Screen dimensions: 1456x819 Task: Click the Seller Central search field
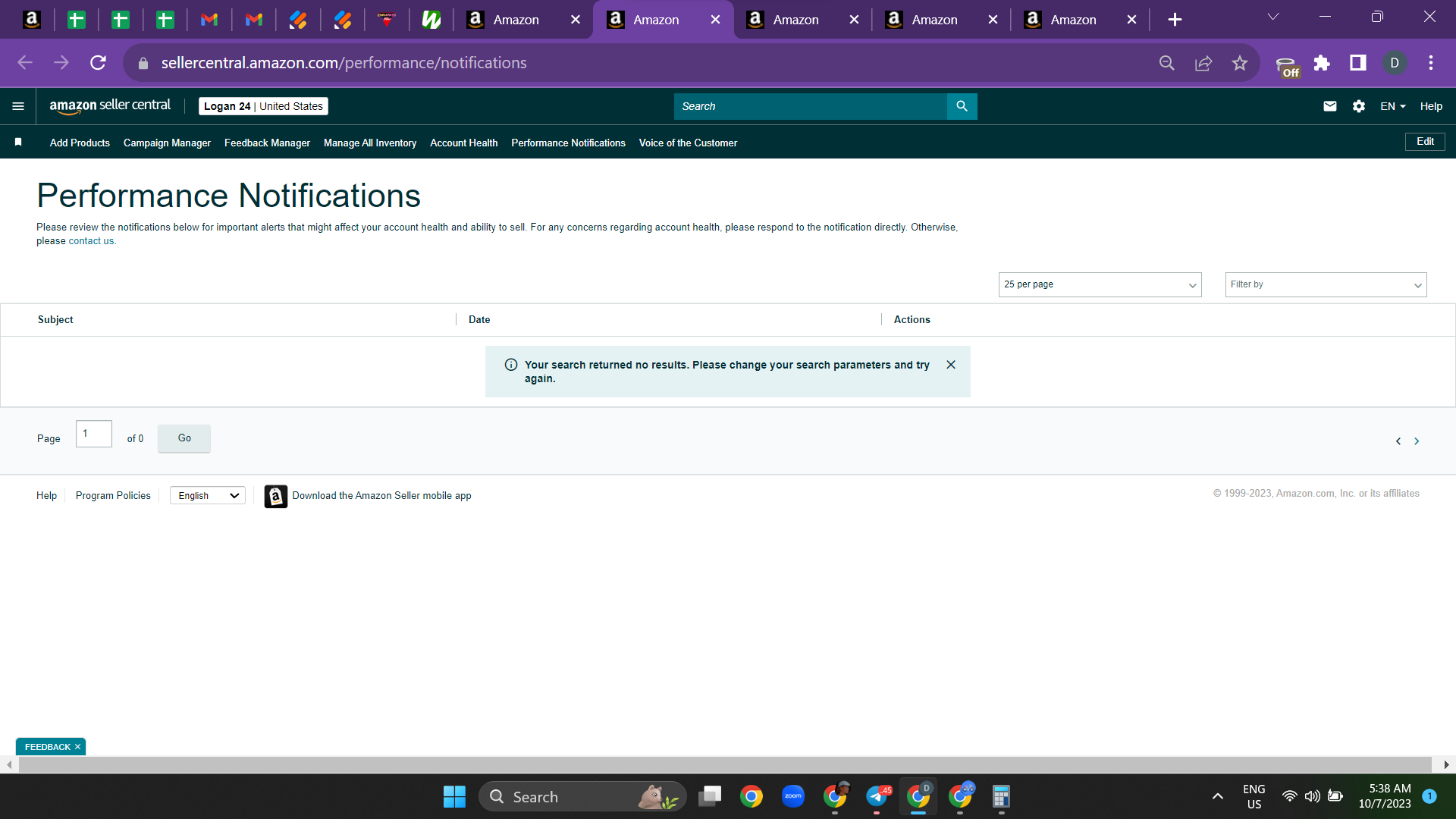[810, 106]
